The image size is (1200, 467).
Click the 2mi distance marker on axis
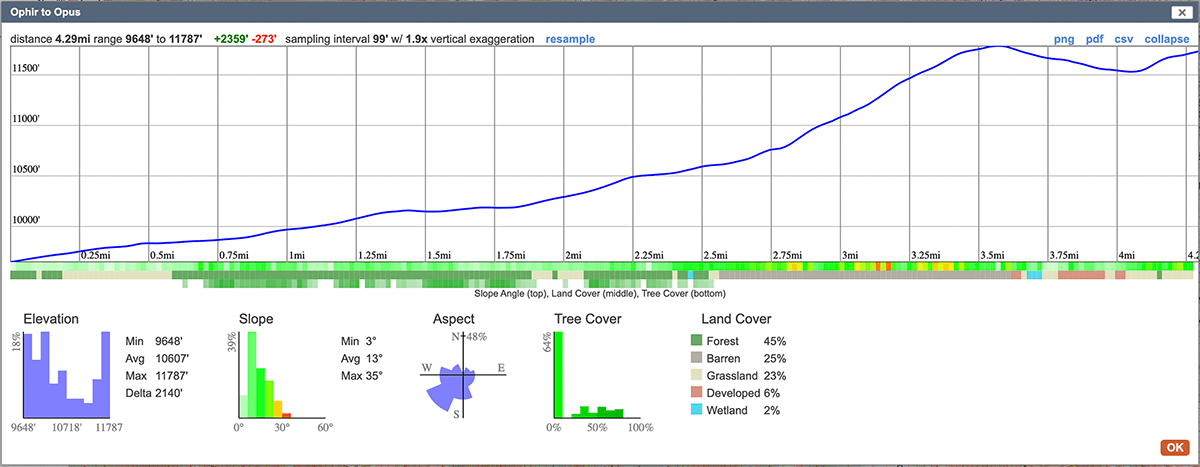pyautogui.click(x=573, y=256)
